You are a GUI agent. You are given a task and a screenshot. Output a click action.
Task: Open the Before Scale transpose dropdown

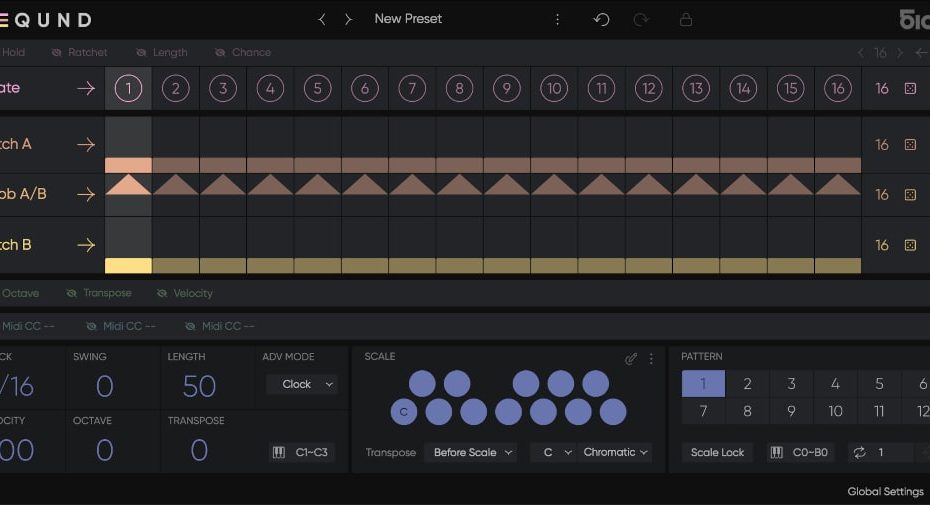(x=470, y=452)
